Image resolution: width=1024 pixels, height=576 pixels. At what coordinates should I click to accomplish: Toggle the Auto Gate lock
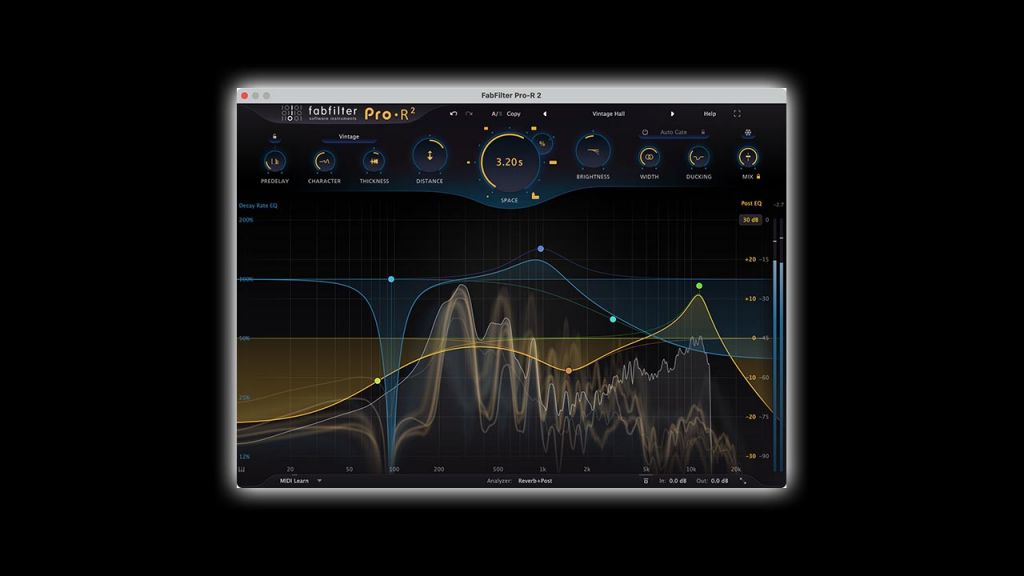(703, 132)
